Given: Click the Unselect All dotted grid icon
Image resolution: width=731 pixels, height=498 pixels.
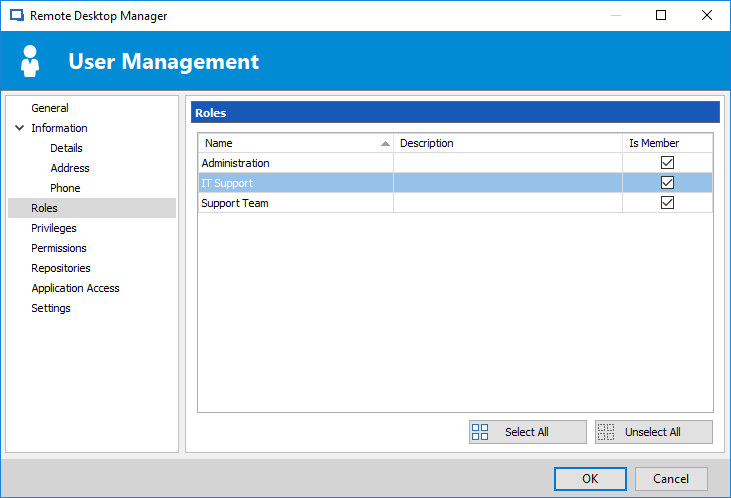Looking at the screenshot, I should [606, 432].
